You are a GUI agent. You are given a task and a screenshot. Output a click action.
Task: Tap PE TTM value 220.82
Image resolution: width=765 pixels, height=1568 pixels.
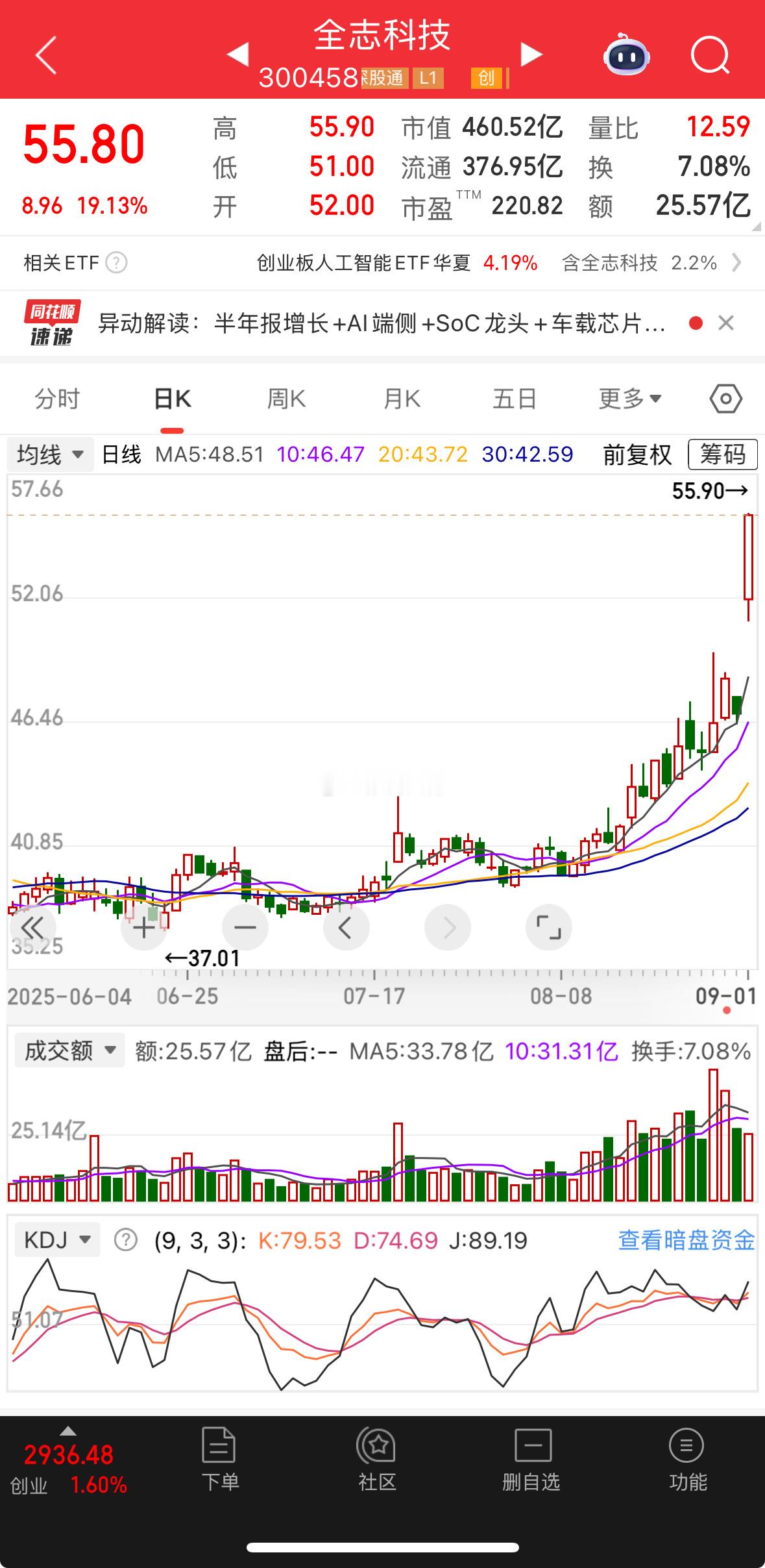(x=527, y=206)
